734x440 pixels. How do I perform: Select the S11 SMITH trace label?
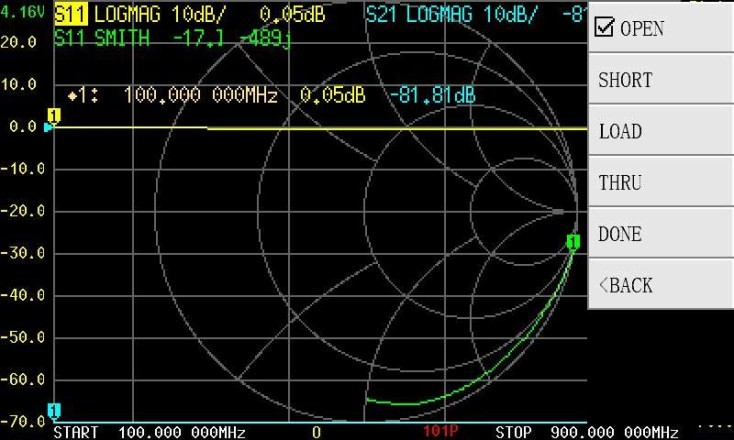pos(102,37)
